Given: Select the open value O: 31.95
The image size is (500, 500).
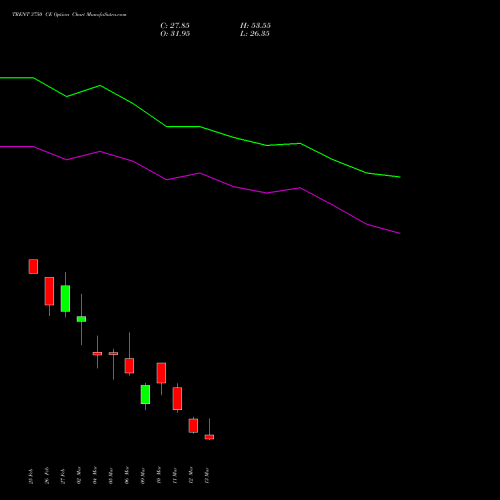Looking at the screenshot, I should [175, 34].
